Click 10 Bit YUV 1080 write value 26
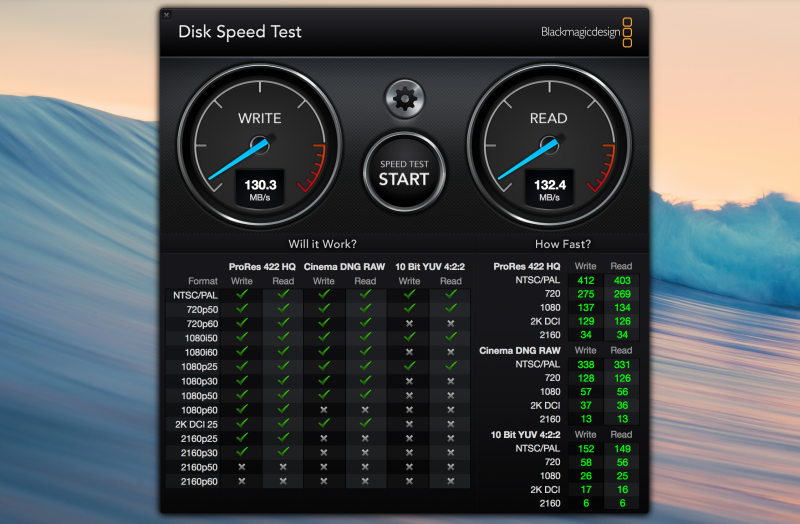 click(586, 477)
